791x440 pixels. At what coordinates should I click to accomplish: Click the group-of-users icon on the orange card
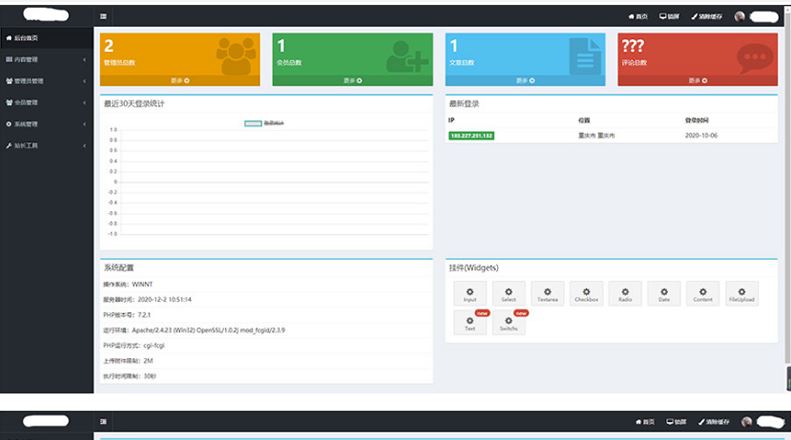(x=236, y=56)
